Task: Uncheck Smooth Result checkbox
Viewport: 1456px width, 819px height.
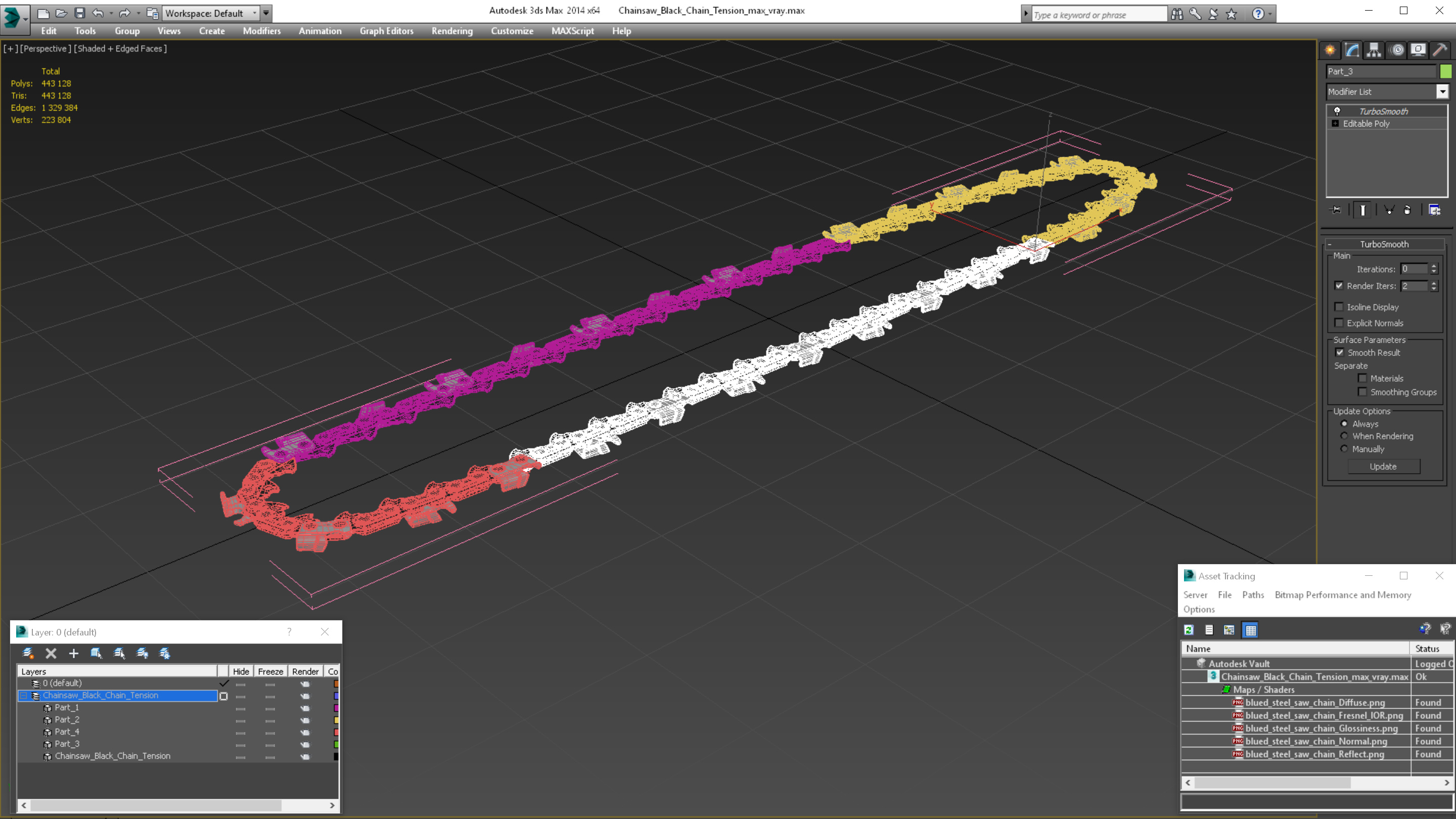Action: click(x=1340, y=352)
